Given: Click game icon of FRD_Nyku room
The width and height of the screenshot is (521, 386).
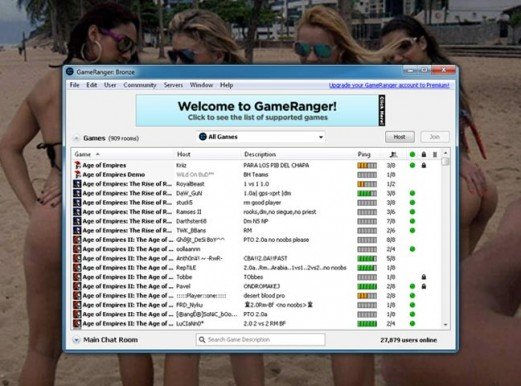Looking at the screenshot, I should 77,305.
